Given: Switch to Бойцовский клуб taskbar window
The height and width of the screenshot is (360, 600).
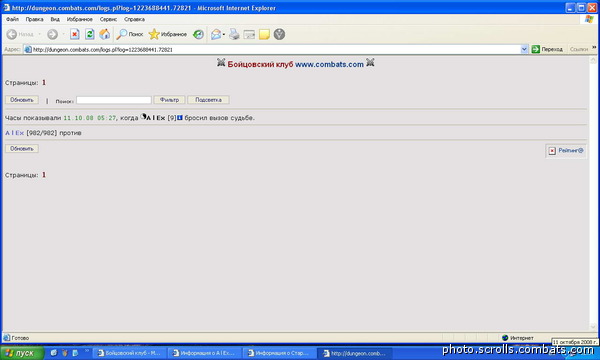Looking at the screenshot, I should pos(129,353).
